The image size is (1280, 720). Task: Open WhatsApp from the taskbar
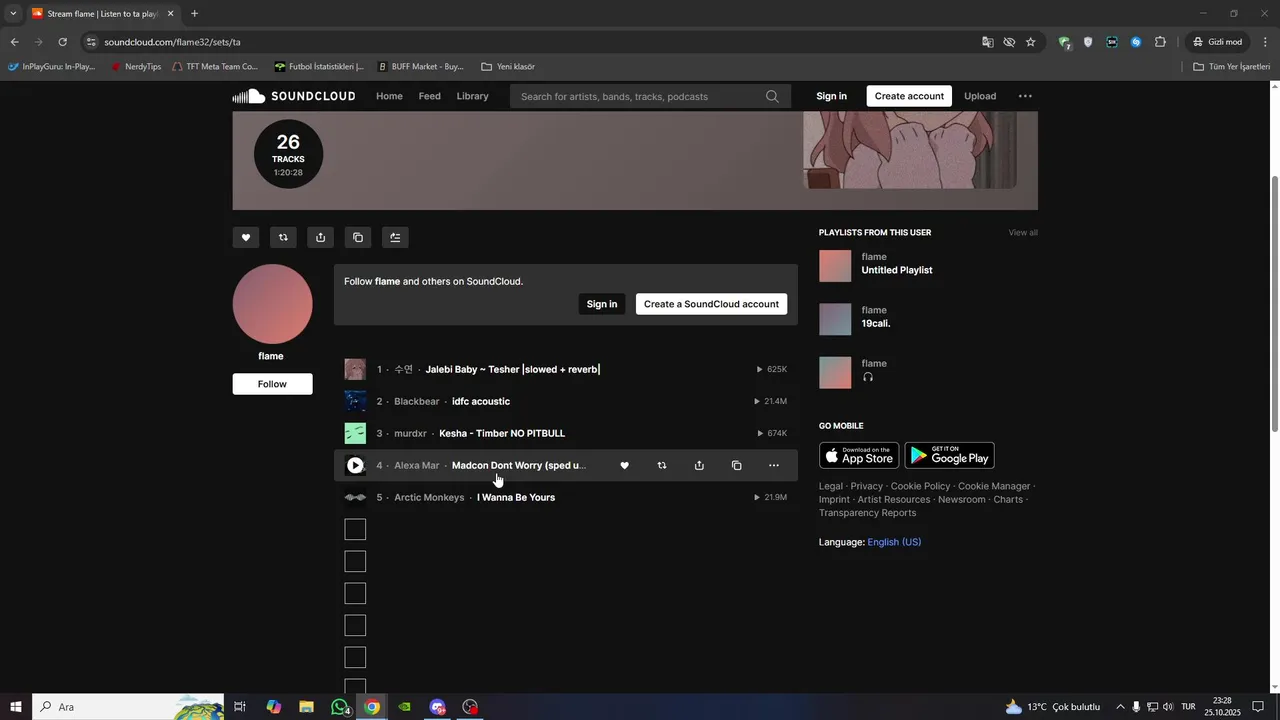[x=340, y=707]
